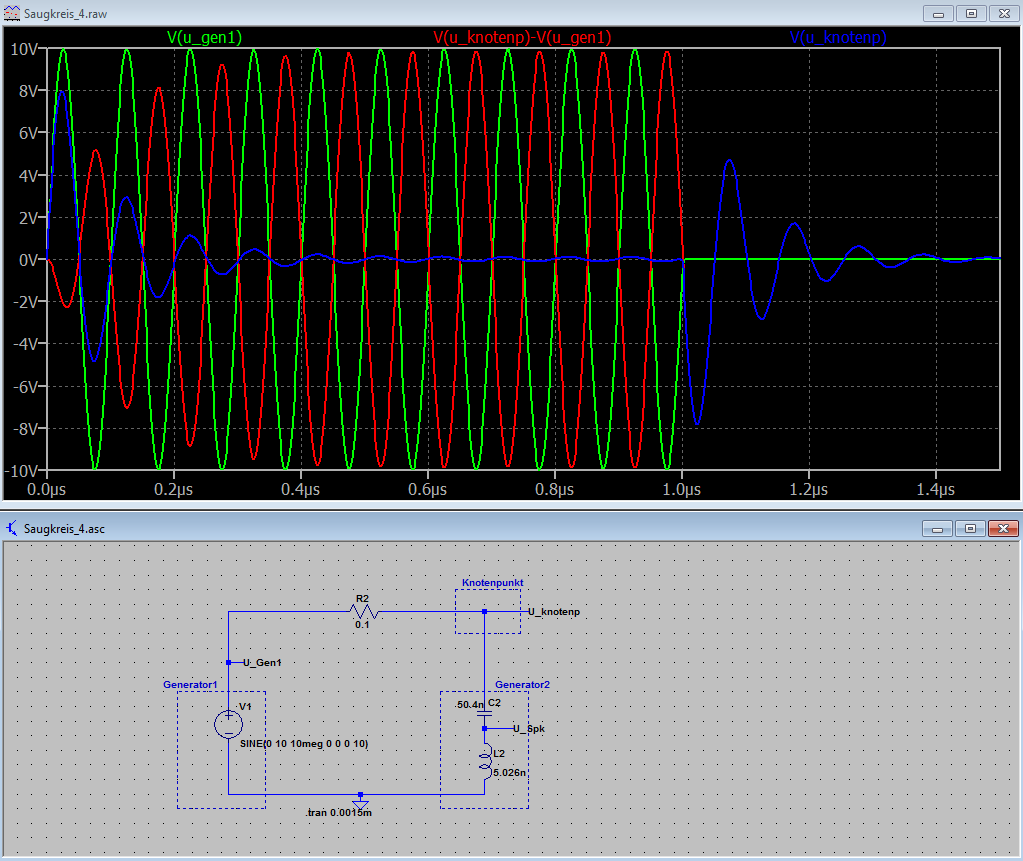Click the C2 capacitor symbol
1023x861 pixels.
(x=484, y=714)
